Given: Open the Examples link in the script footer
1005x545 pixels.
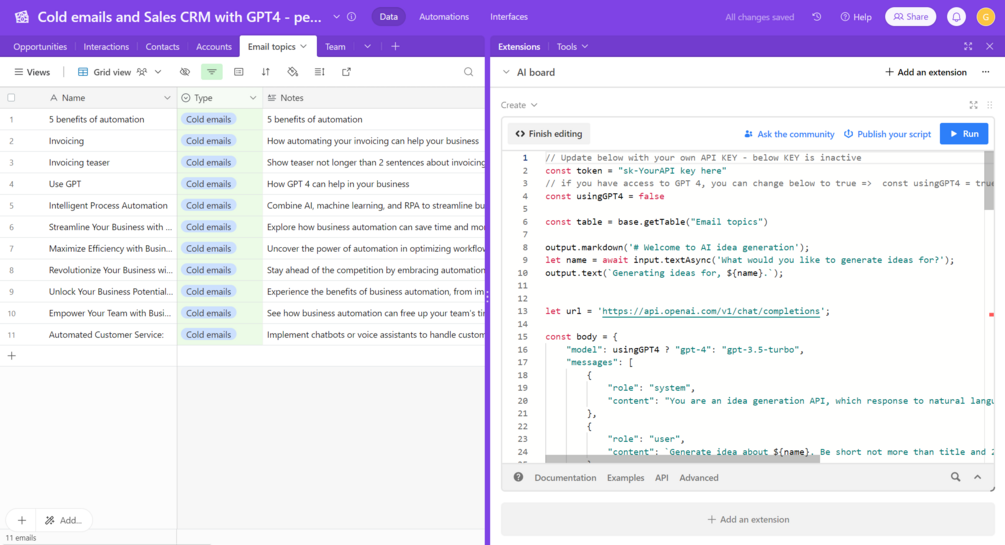Looking at the screenshot, I should tap(625, 477).
